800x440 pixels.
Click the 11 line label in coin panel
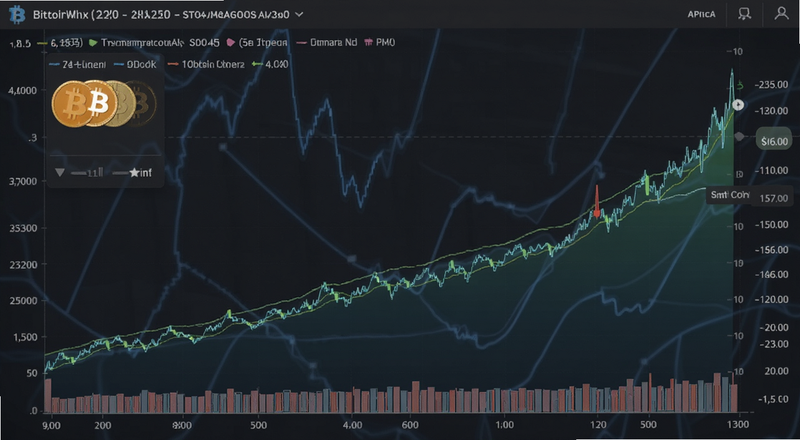87,173
